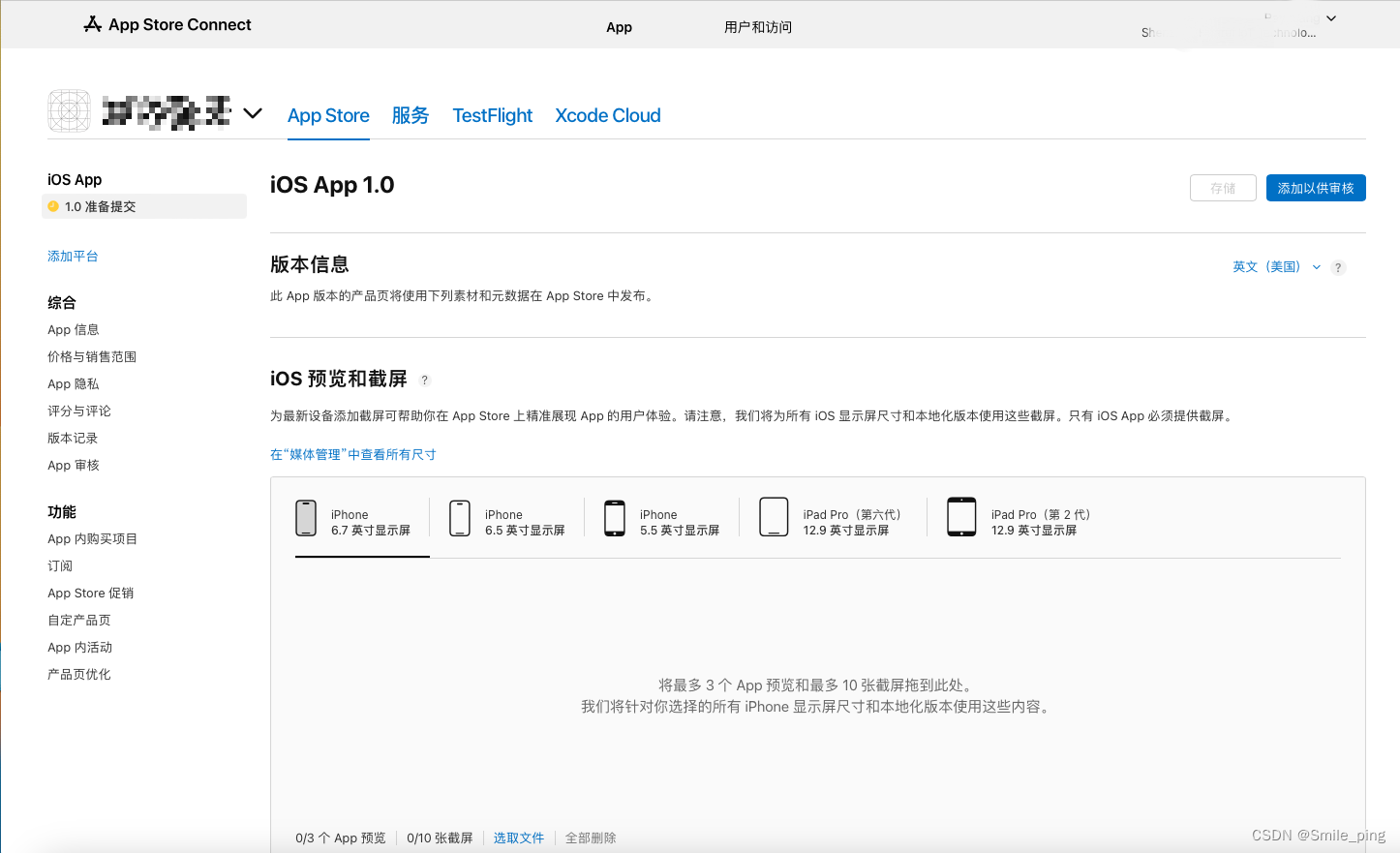Click the 添加以供审核 button
1400x853 pixels.
pos(1316,188)
